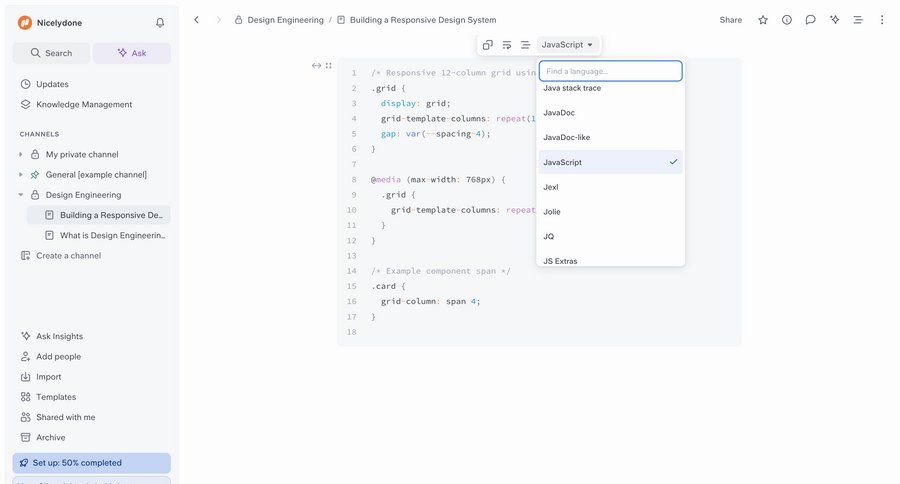This screenshot has height=484, width=900.
Task: Expand the General example channel
Action: pos(21,175)
